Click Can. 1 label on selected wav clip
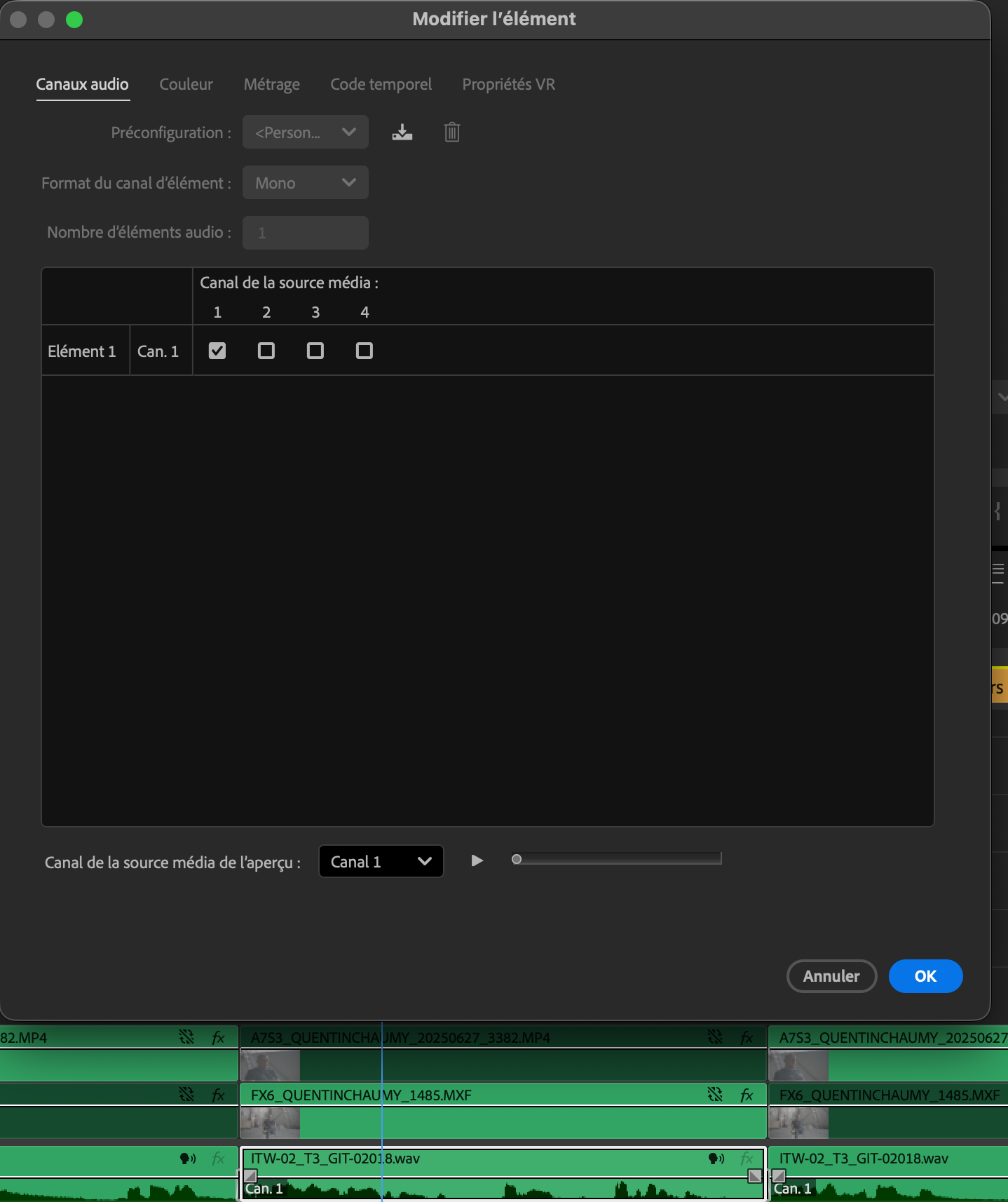The width and height of the screenshot is (1008, 1202). click(x=264, y=1189)
